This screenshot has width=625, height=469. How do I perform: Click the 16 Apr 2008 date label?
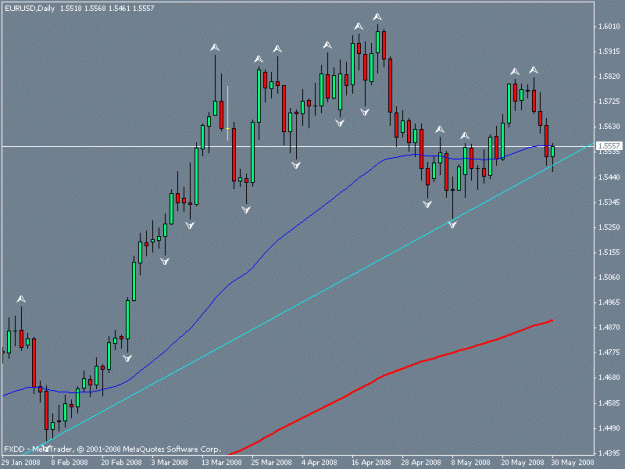click(x=371, y=462)
